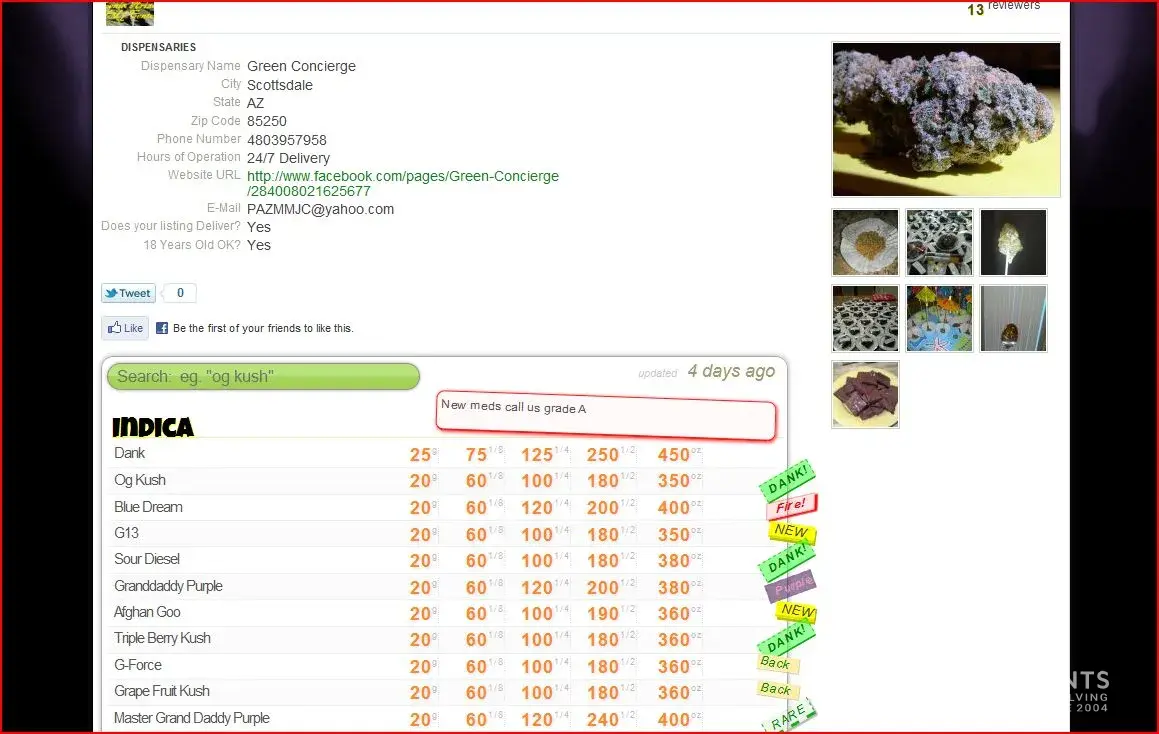Click the '4 days ago' updated timestamp
Viewport: 1159px width, 734px height.
[731, 371]
